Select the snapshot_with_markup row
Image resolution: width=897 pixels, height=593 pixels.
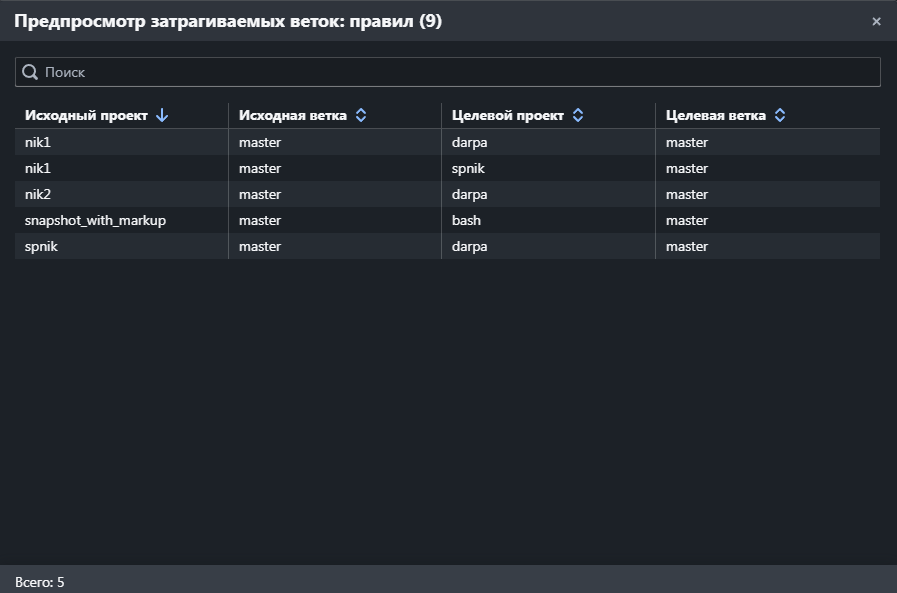tap(447, 220)
